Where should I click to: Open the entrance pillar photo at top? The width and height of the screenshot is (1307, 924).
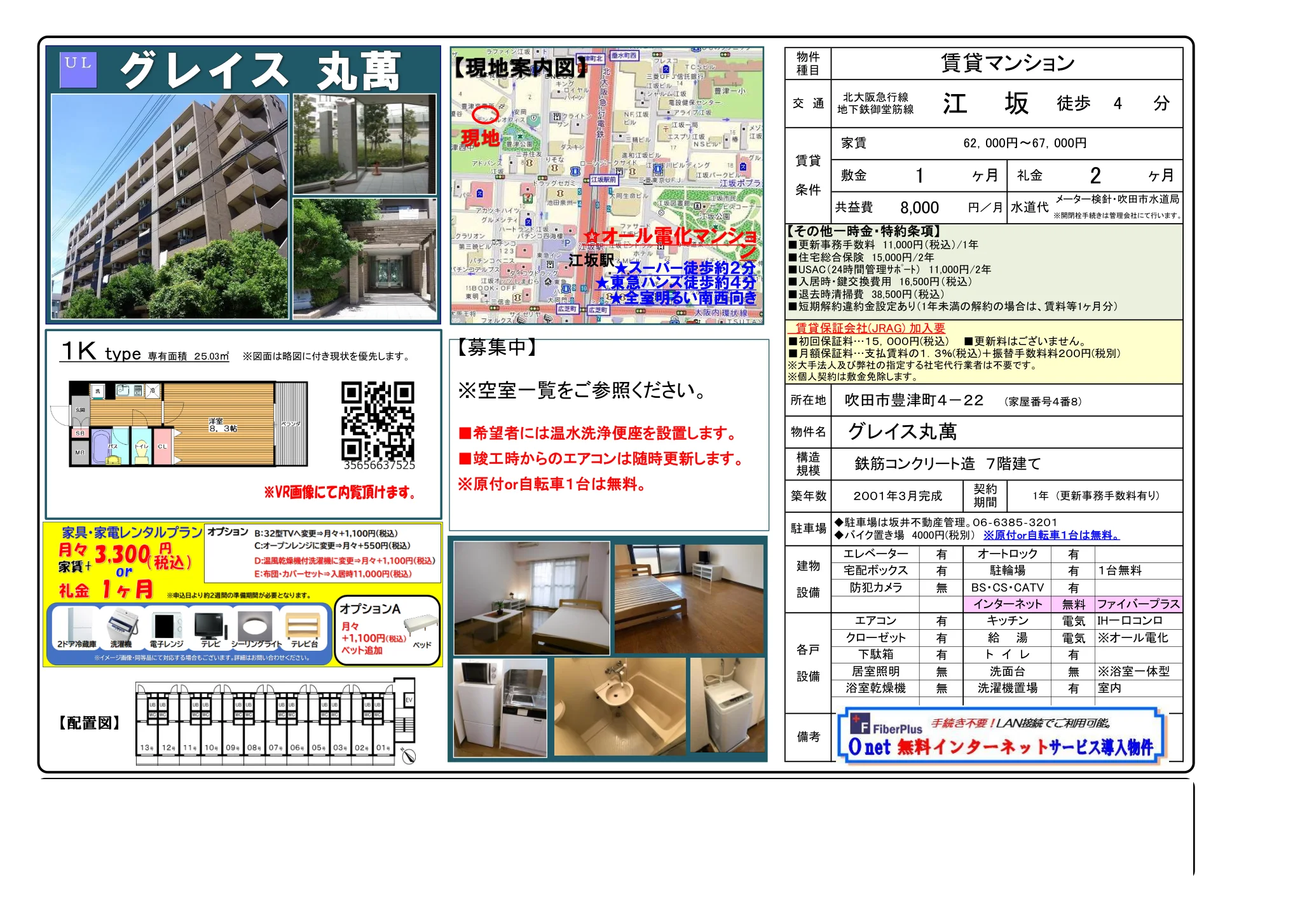pos(365,144)
